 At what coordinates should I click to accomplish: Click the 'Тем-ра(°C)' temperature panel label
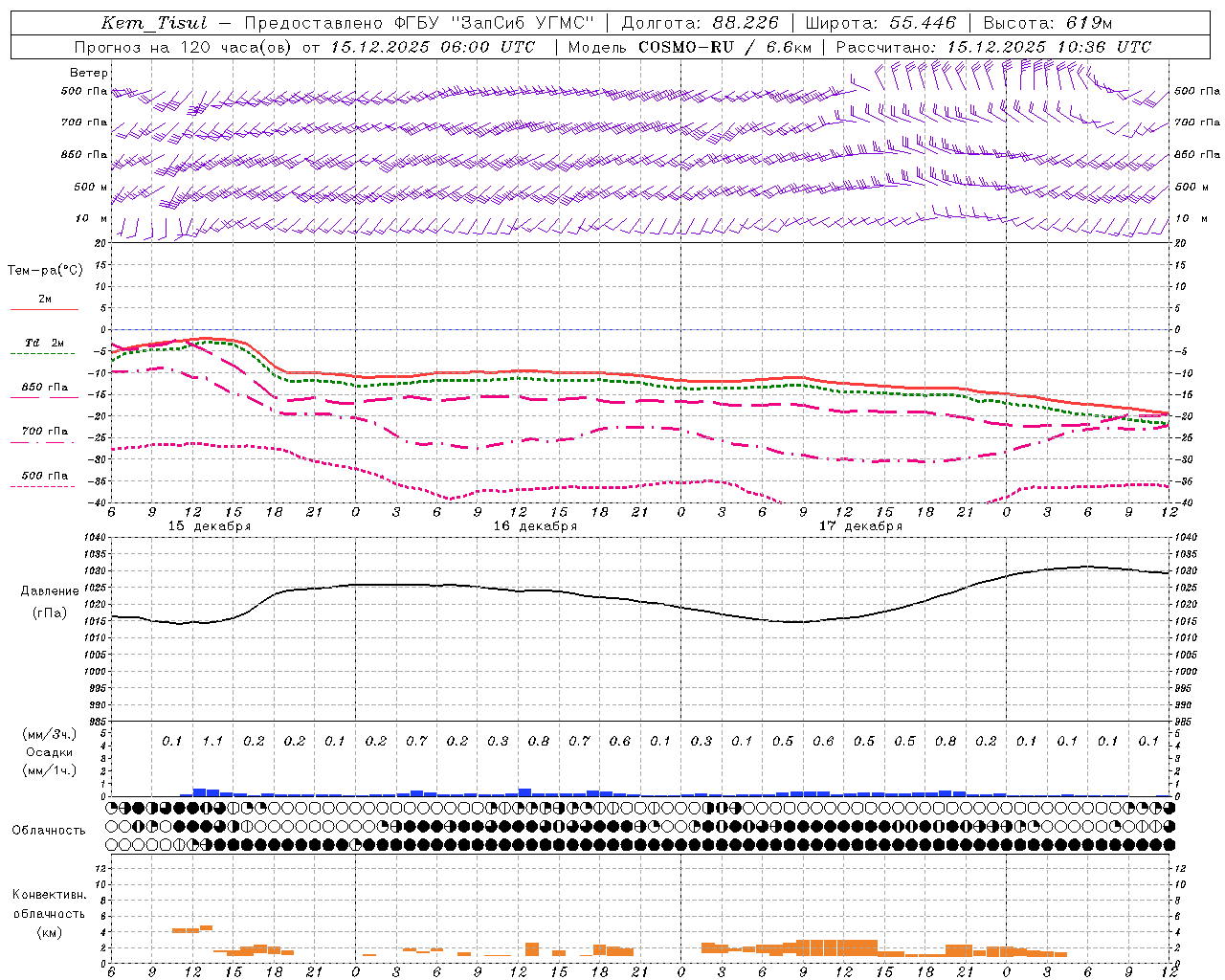[x=45, y=271]
